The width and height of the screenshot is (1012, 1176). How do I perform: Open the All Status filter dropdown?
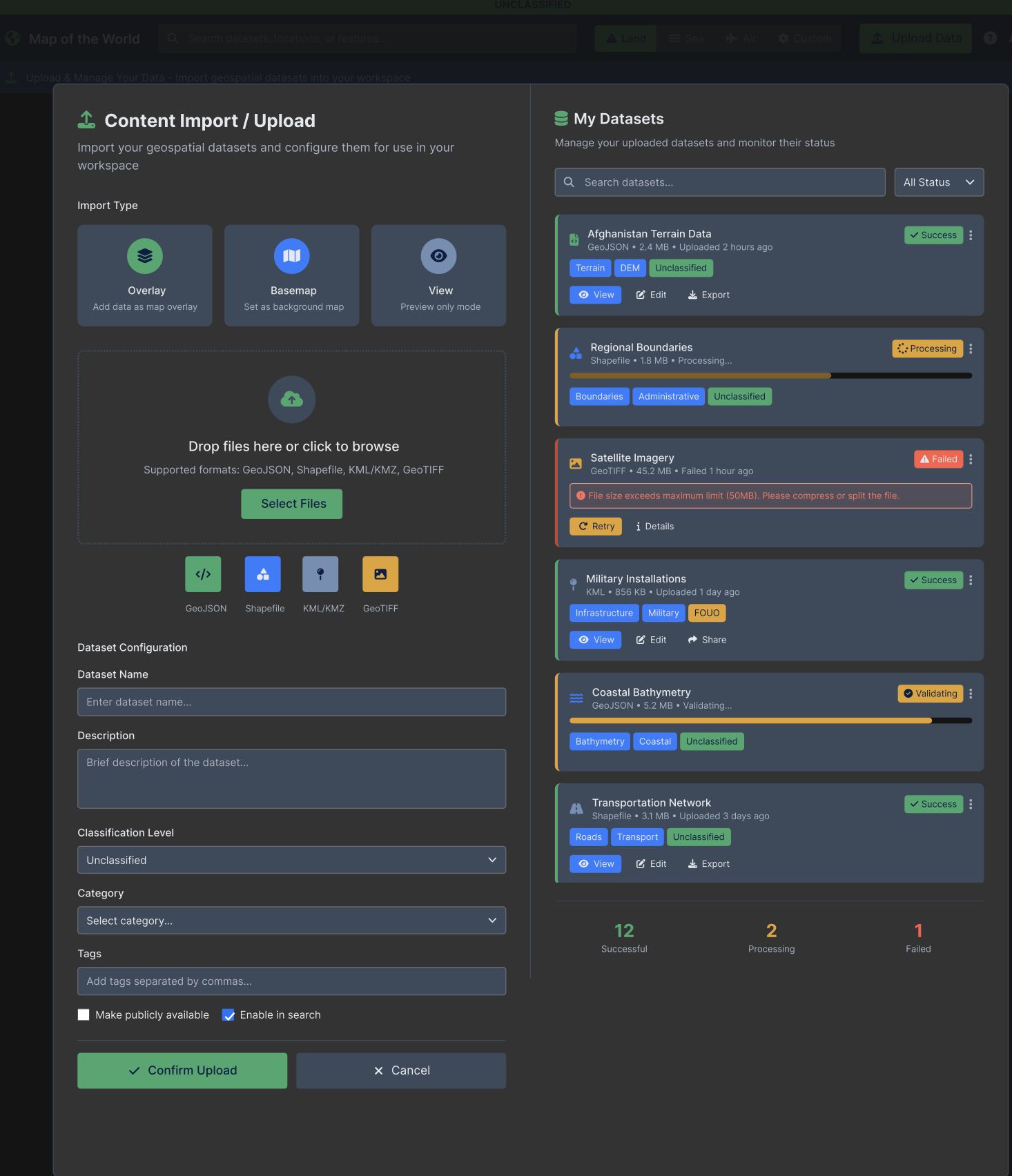tap(939, 182)
